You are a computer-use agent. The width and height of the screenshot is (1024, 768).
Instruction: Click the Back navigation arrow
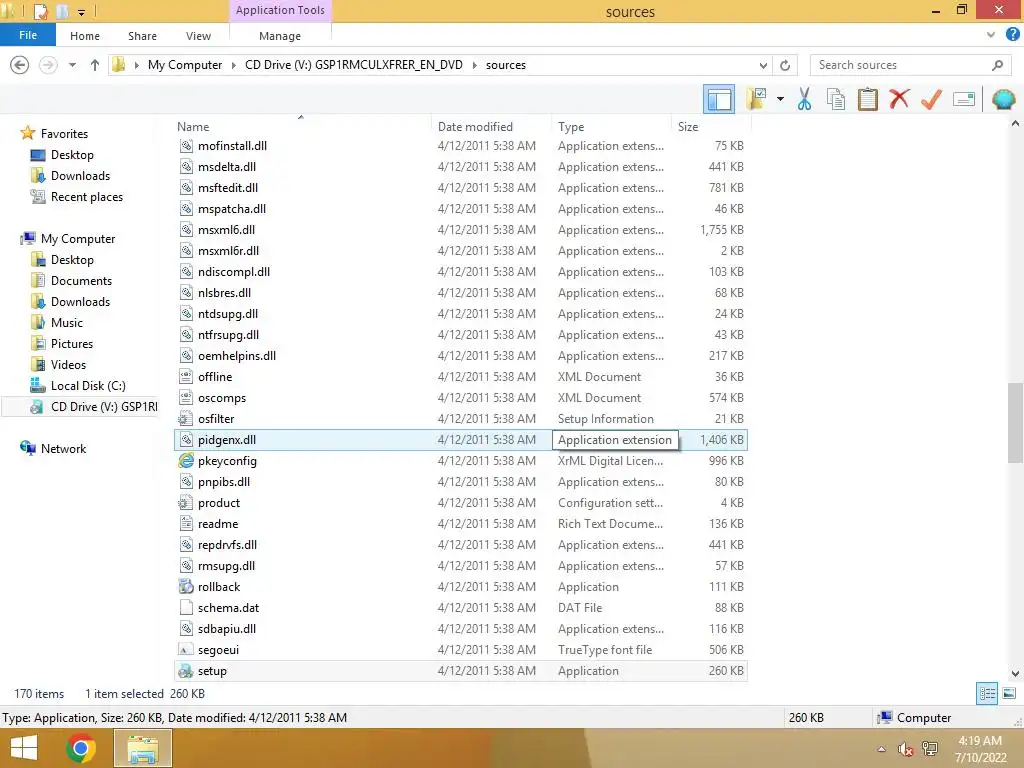point(20,65)
